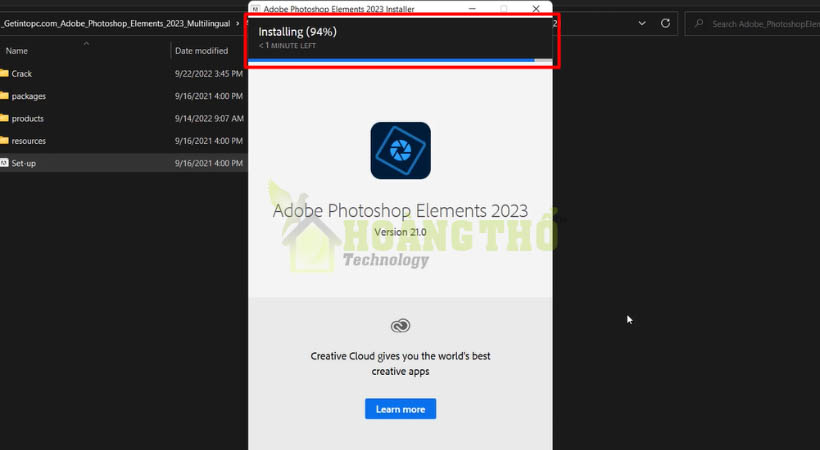This screenshot has height=450, width=820.
Task: Expand the address bar history dropdown
Action: 642,24
